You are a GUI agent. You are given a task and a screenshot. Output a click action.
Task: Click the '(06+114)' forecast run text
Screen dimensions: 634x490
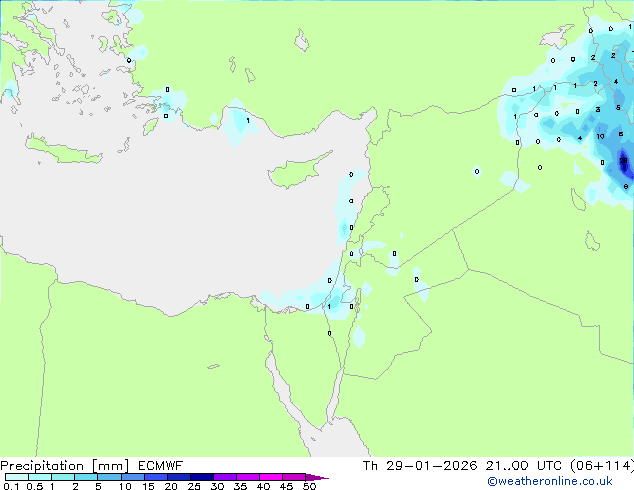point(602,466)
